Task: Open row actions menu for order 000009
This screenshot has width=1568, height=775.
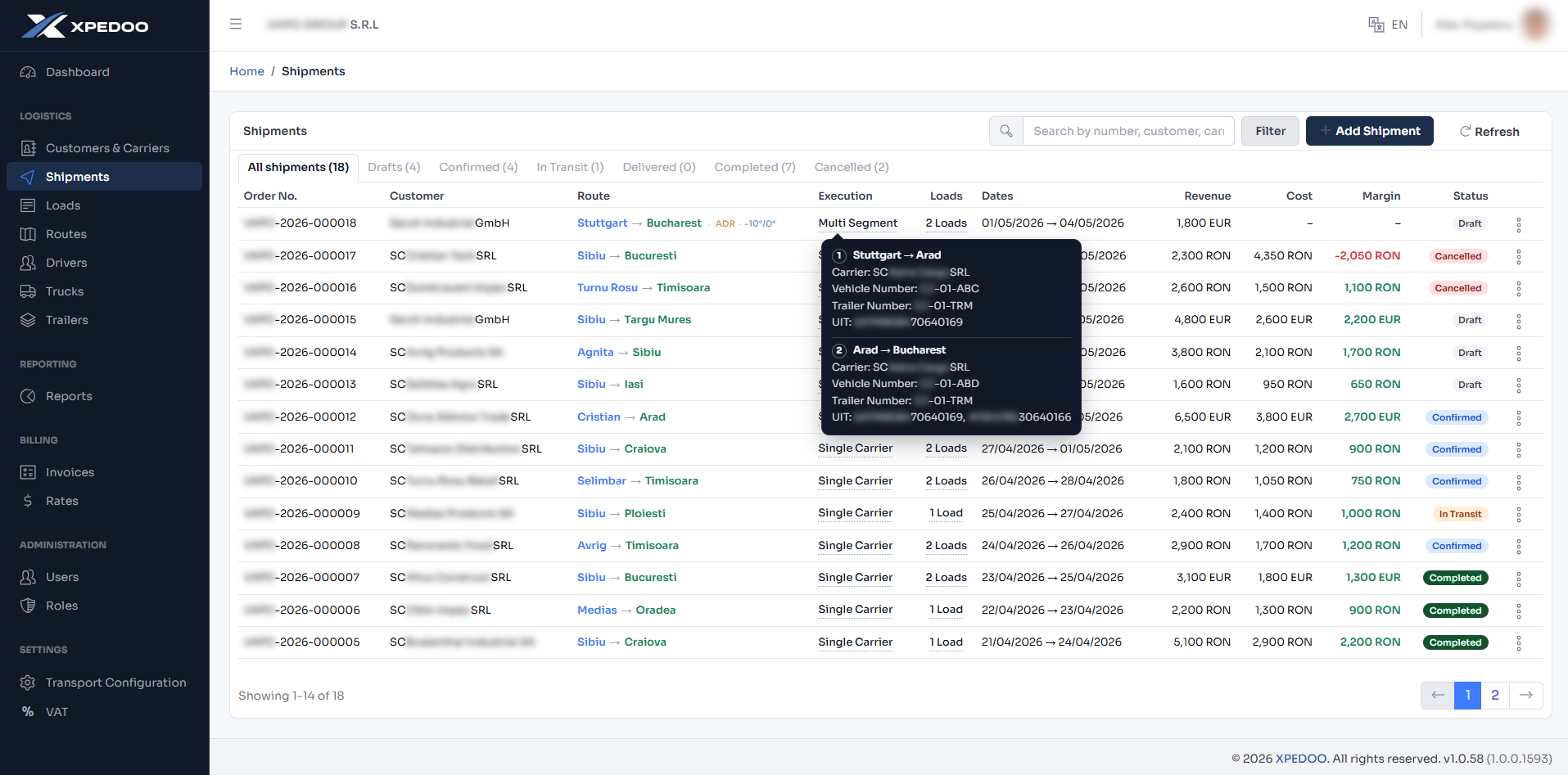Action: [1519, 515]
